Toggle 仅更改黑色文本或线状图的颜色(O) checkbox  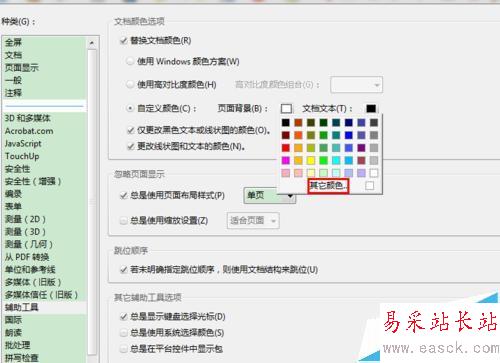point(131,130)
